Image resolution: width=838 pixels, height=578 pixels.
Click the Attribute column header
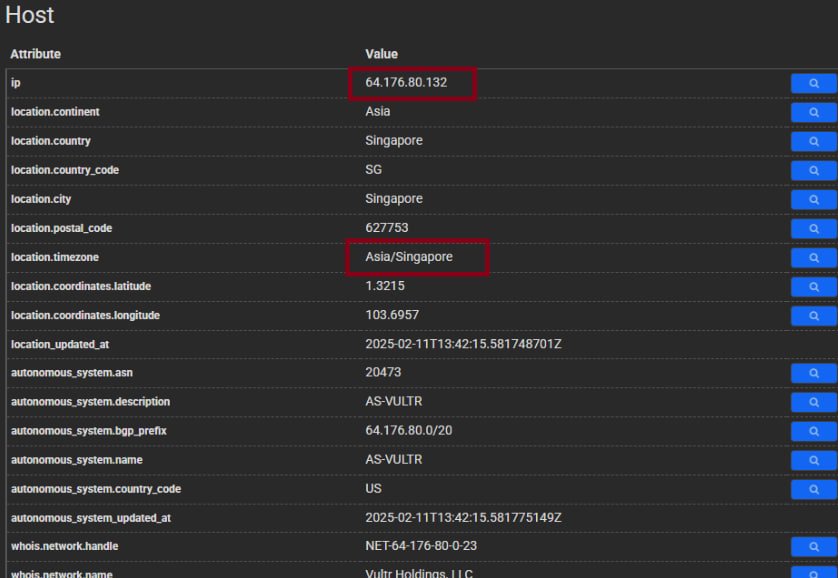[36, 54]
